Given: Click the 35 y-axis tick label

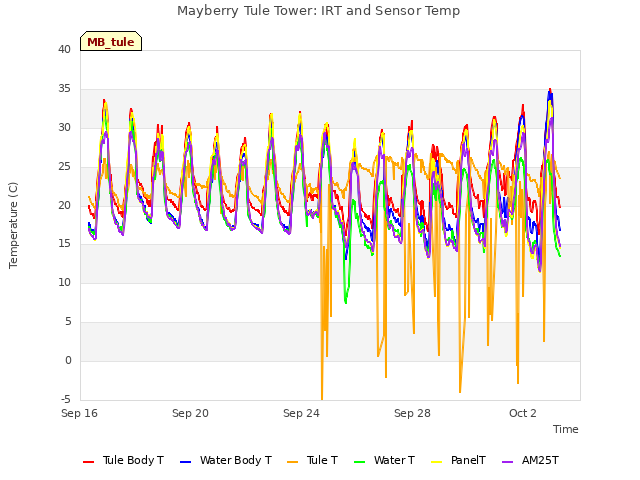Looking at the screenshot, I should pyautogui.click(x=64, y=89).
